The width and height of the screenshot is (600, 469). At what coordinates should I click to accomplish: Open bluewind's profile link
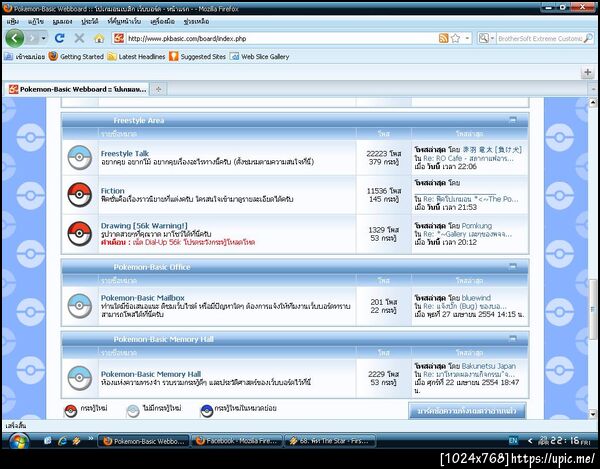(x=476, y=298)
